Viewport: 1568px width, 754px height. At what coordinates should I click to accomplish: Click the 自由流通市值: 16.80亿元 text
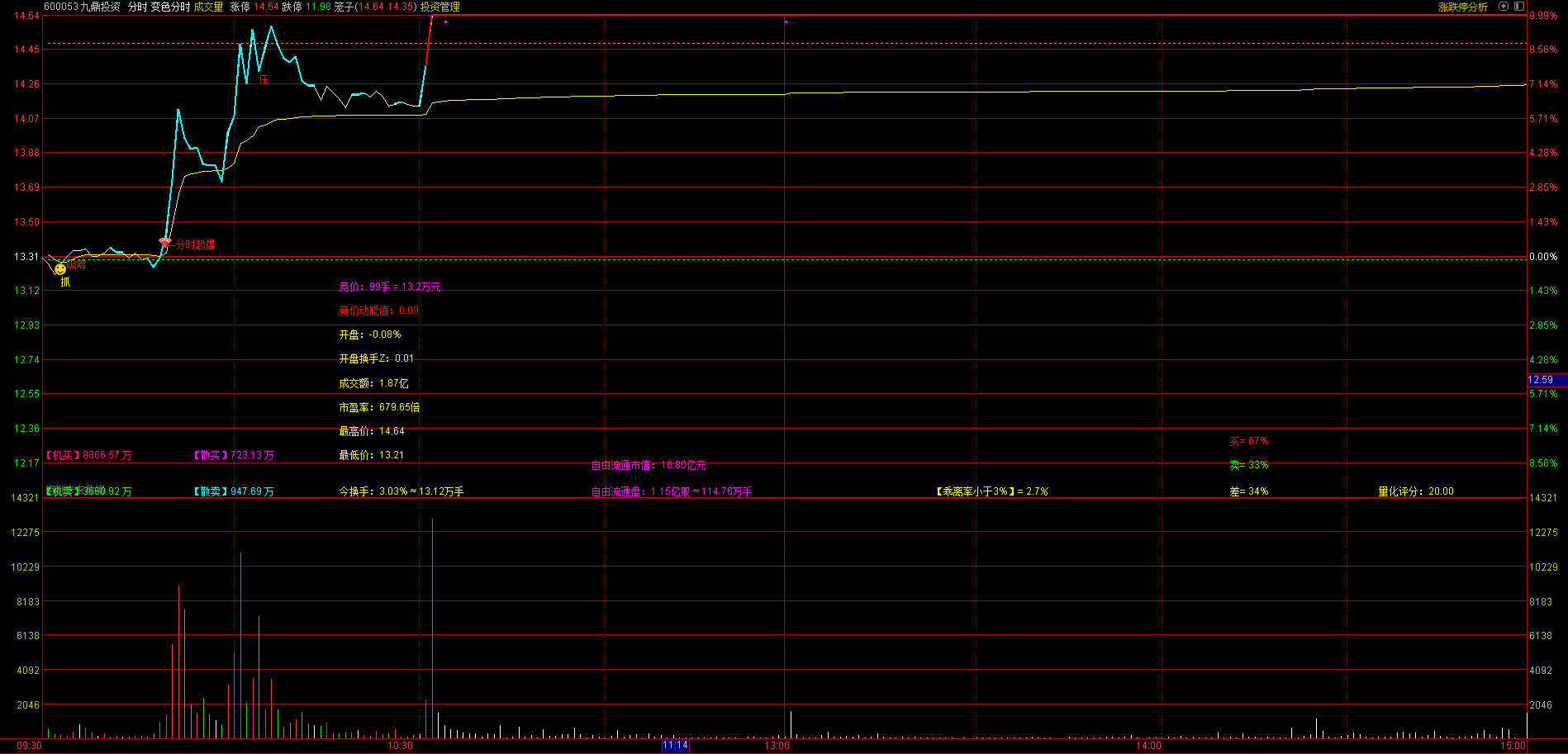click(x=649, y=466)
